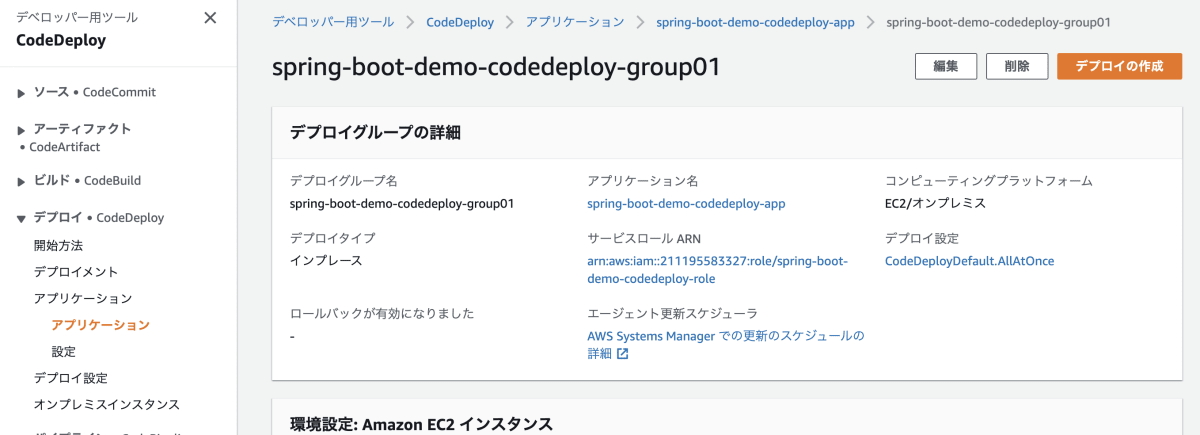Expand the アーティファクト CodeArtifact section
This screenshot has height=435, width=1200.
pyautogui.click(x=21, y=130)
